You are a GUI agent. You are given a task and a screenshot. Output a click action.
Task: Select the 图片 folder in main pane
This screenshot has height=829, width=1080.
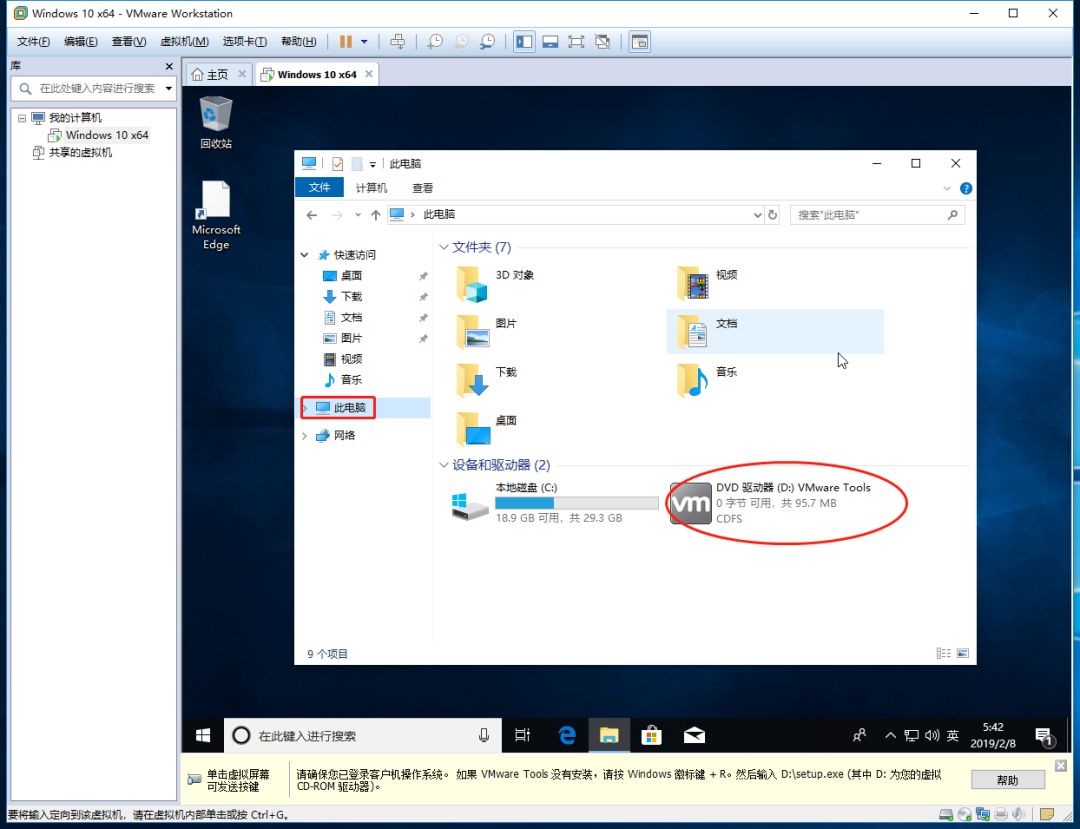[x=488, y=332]
